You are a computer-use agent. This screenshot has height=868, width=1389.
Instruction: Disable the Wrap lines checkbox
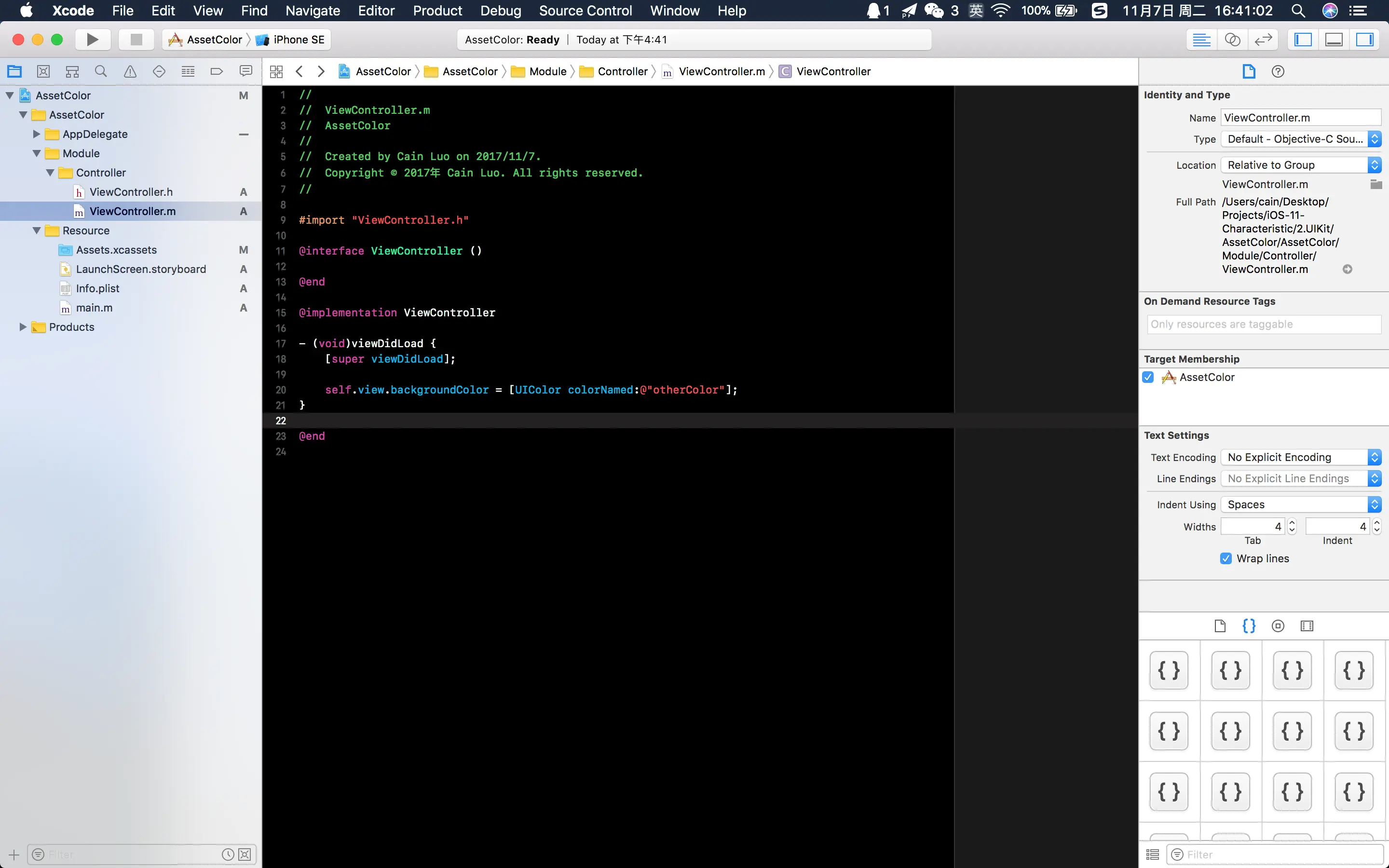click(1226, 558)
